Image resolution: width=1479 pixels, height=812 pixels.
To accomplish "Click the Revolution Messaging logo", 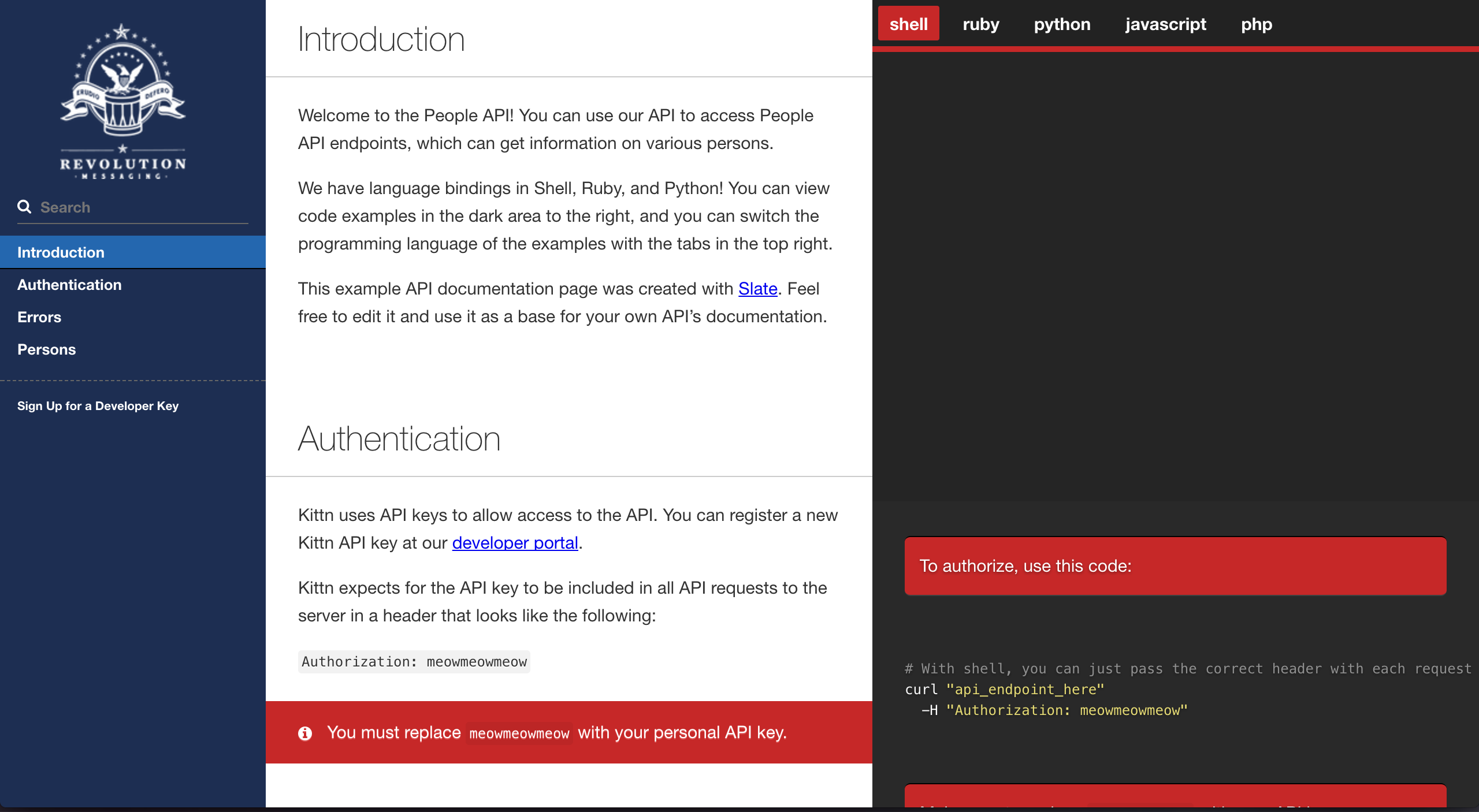I will (123, 101).
